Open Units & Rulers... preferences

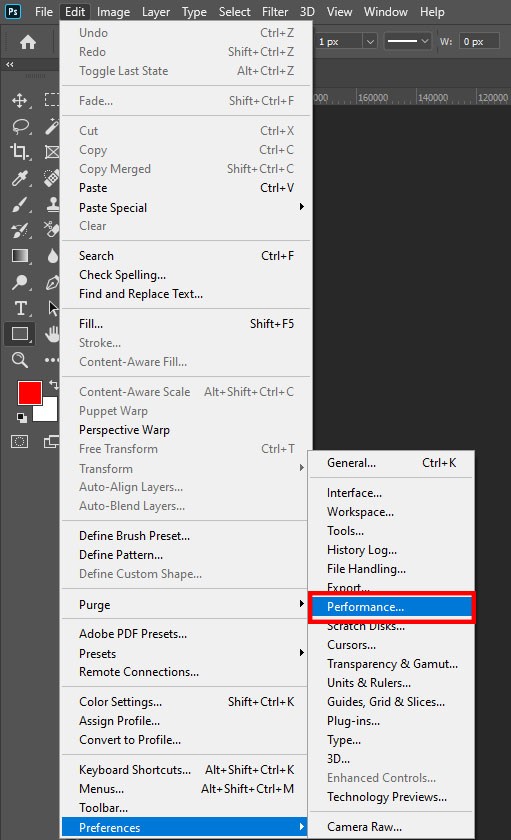(x=392, y=683)
